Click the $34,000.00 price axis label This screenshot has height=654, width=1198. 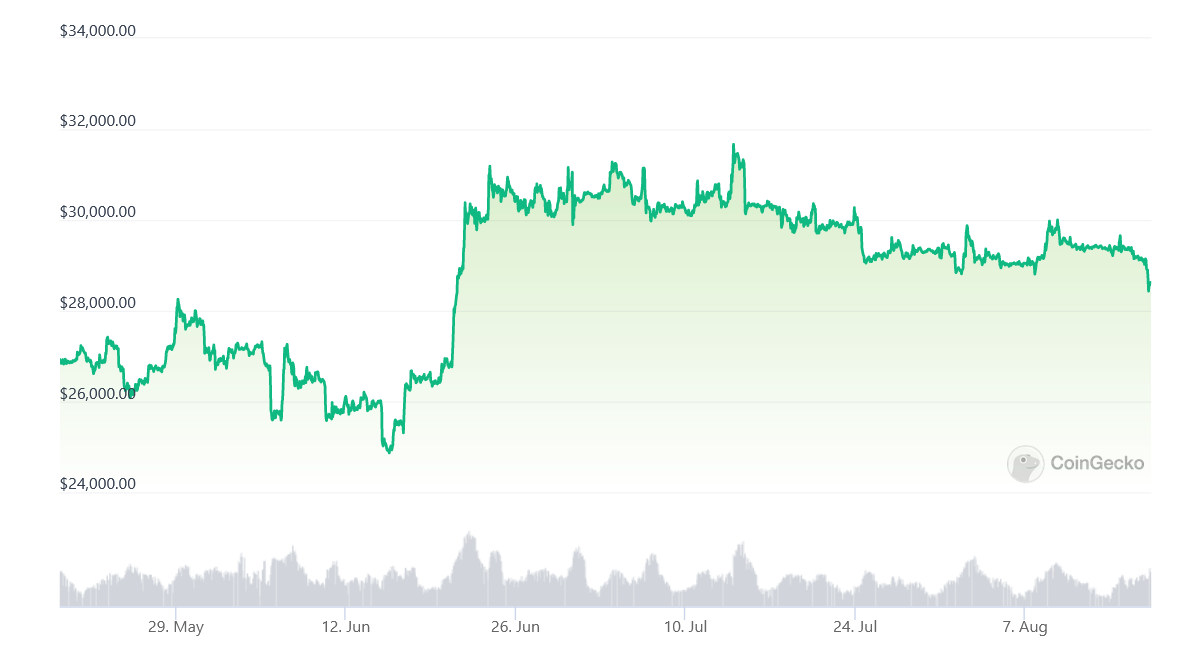coord(98,31)
